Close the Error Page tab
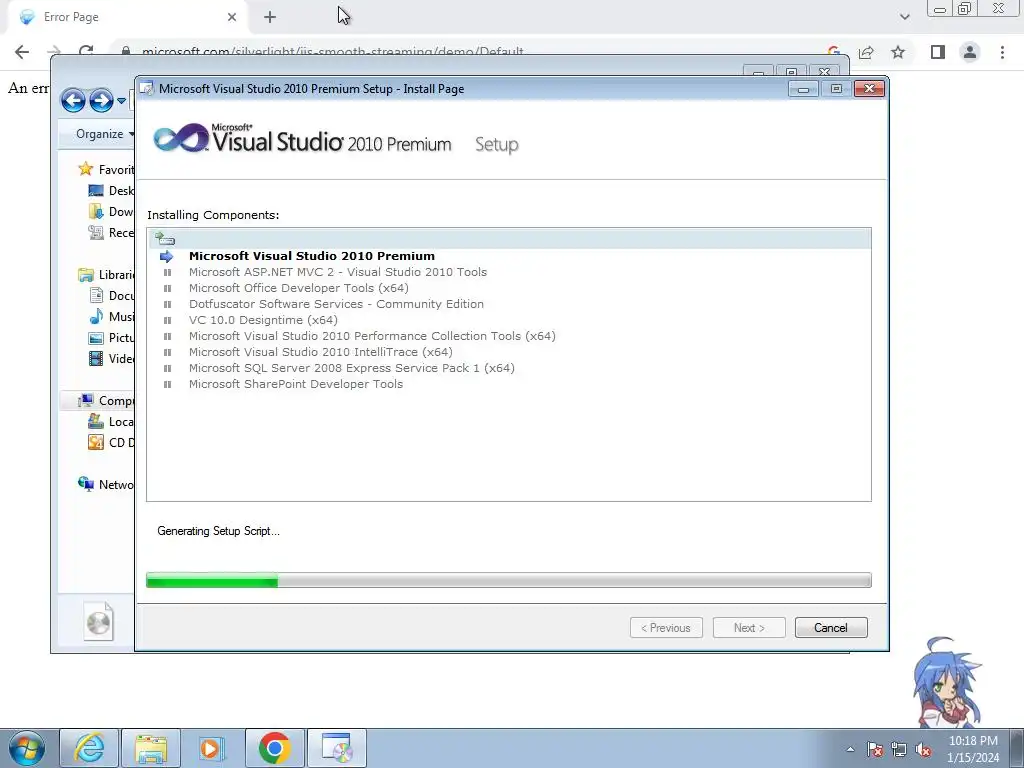 (x=232, y=17)
